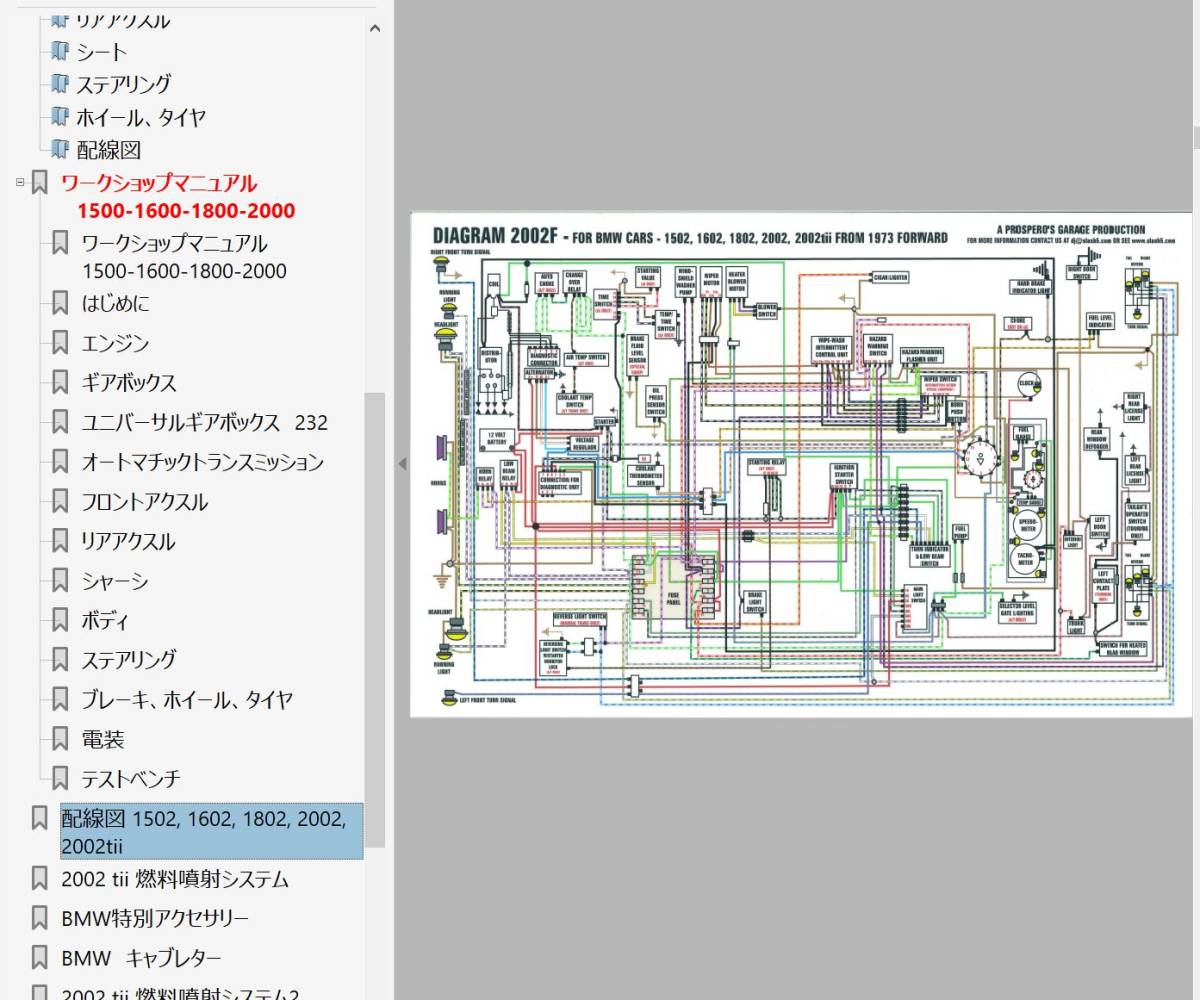This screenshot has width=1200, height=1000.
Task: Open the BMW キャブレター bookmark
Action: coord(142,958)
